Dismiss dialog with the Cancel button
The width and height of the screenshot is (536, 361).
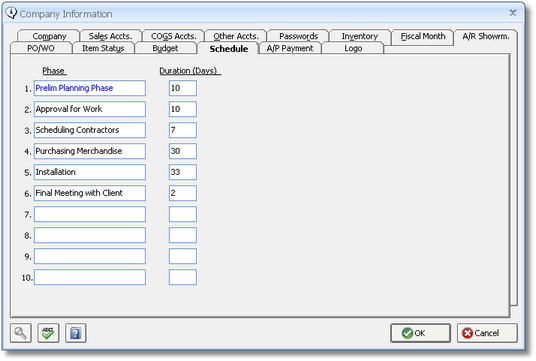pyautogui.click(x=487, y=333)
